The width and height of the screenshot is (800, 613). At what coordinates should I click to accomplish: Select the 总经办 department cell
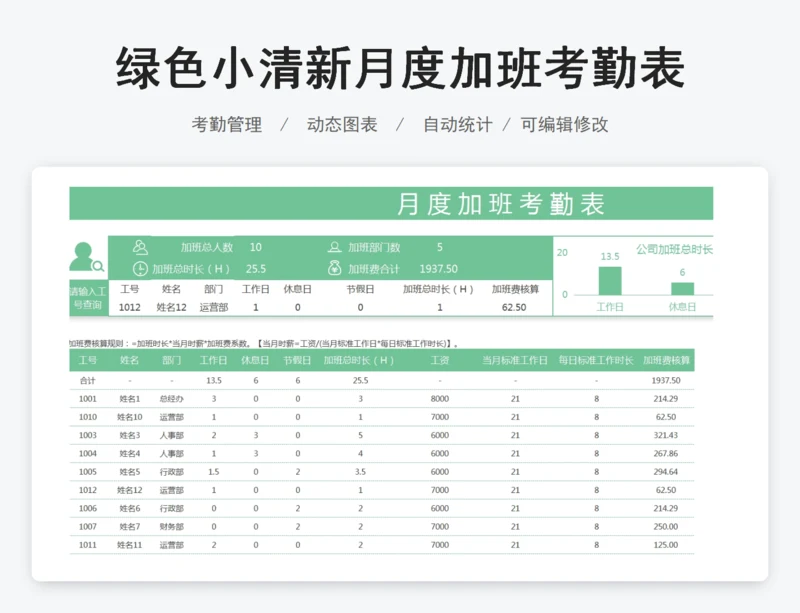[171, 399]
